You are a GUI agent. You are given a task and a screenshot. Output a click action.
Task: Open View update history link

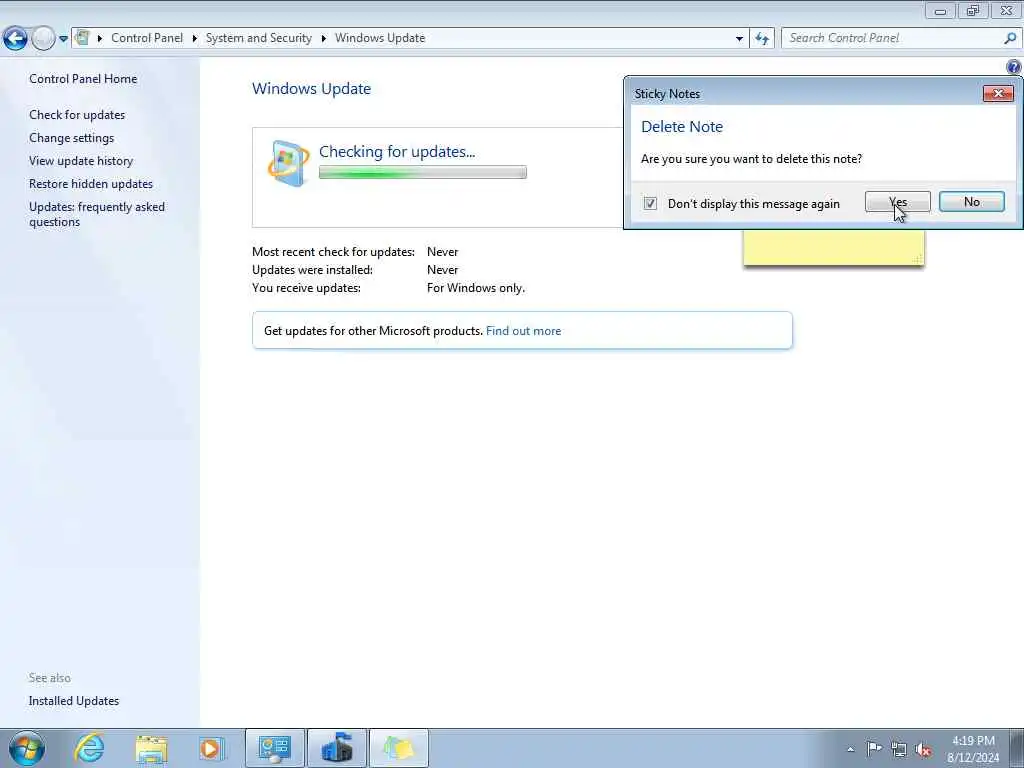click(x=81, y=161)
